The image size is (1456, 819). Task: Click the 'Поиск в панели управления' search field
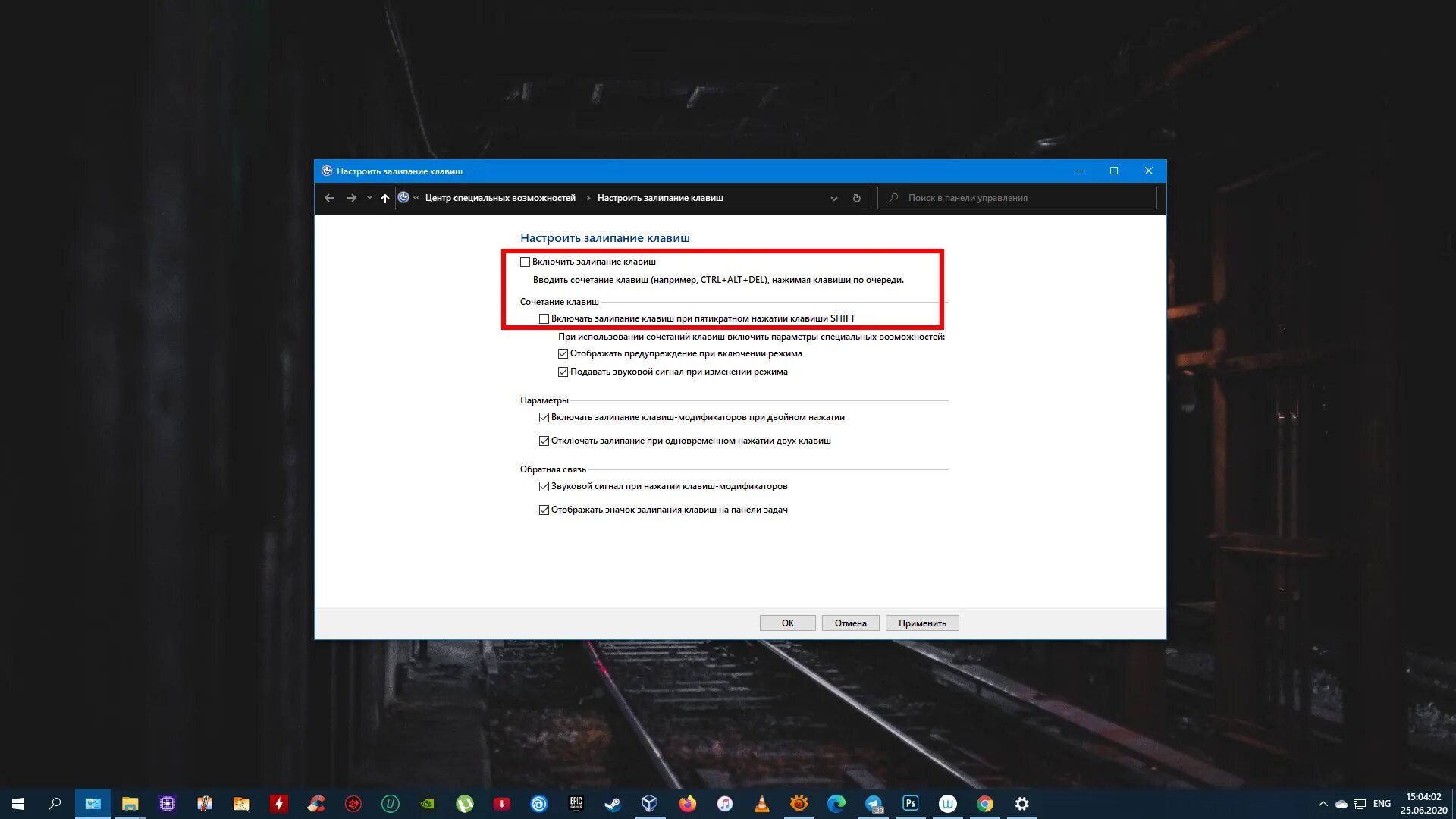(1017, 198)
